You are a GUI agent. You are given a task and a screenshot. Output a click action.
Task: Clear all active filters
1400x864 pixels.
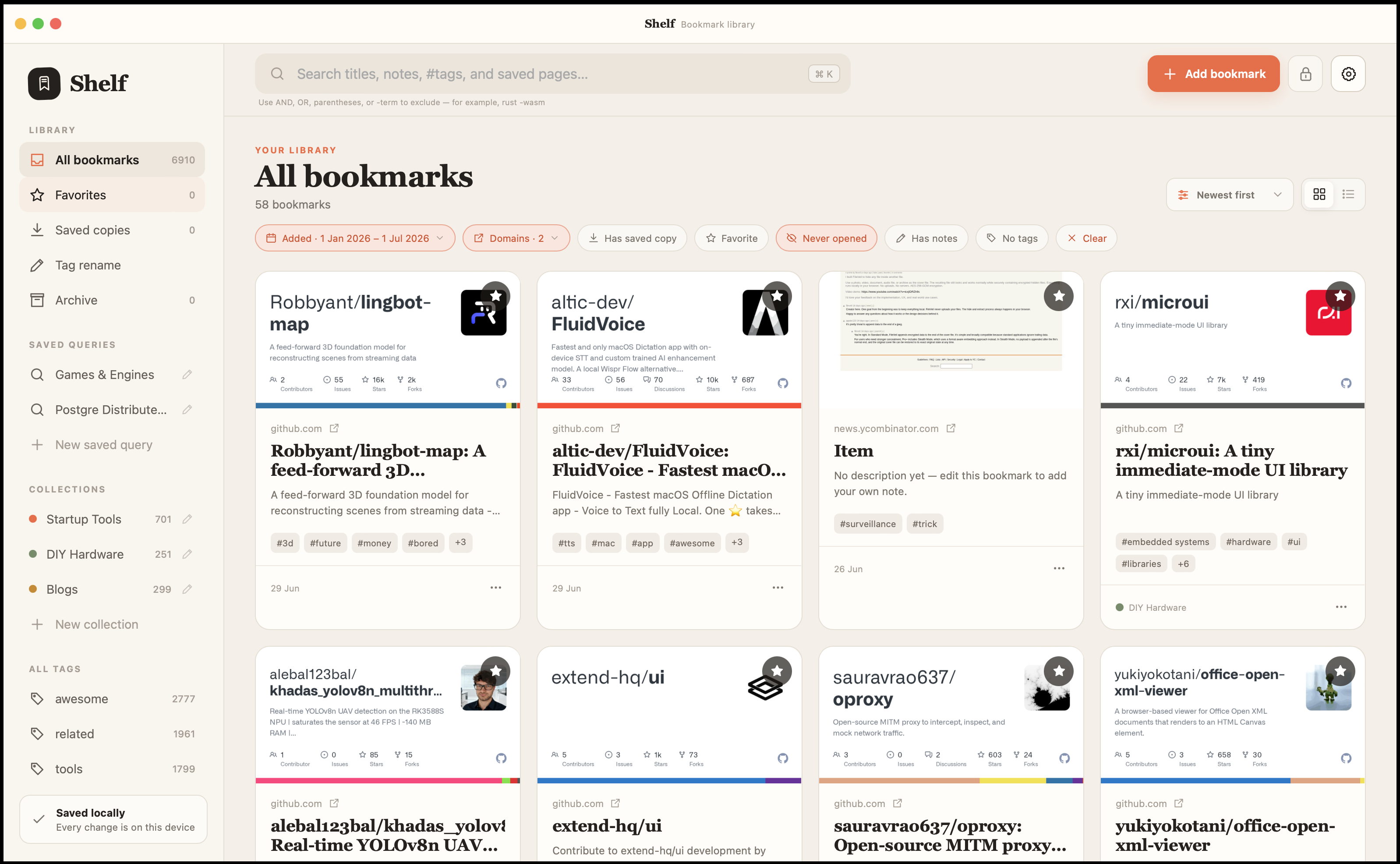(x=1086, y=238)
